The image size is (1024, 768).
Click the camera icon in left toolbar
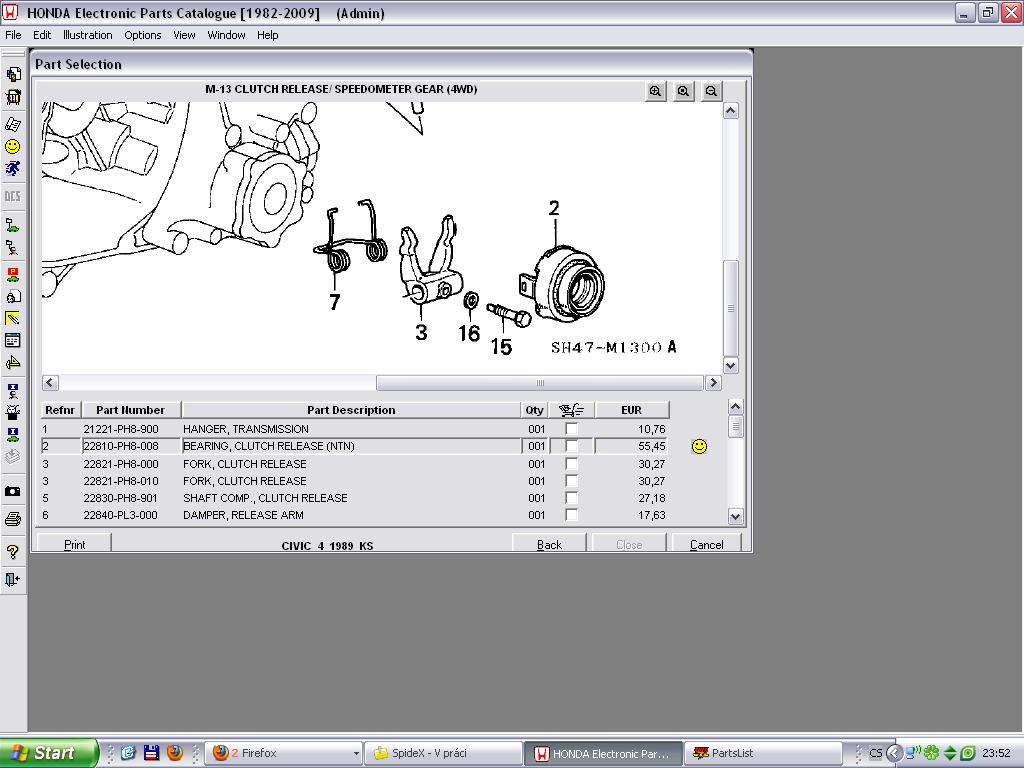coord(13,492)
